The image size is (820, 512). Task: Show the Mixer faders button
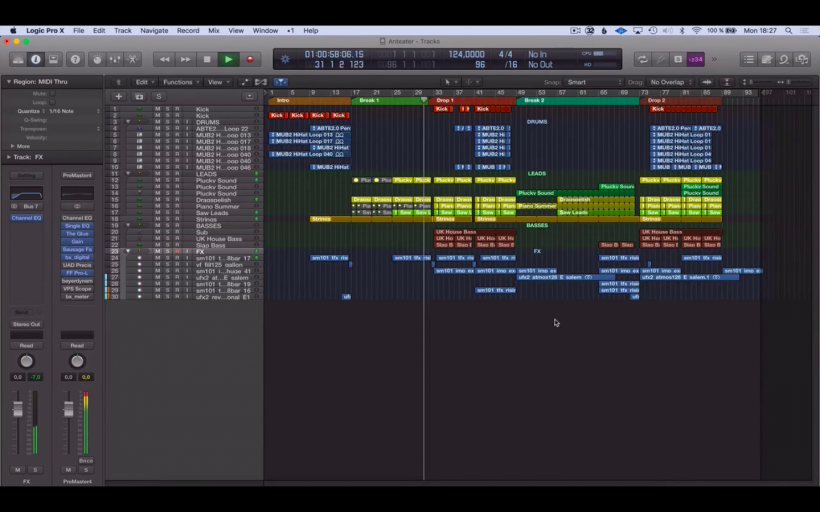tap(115, 60)
